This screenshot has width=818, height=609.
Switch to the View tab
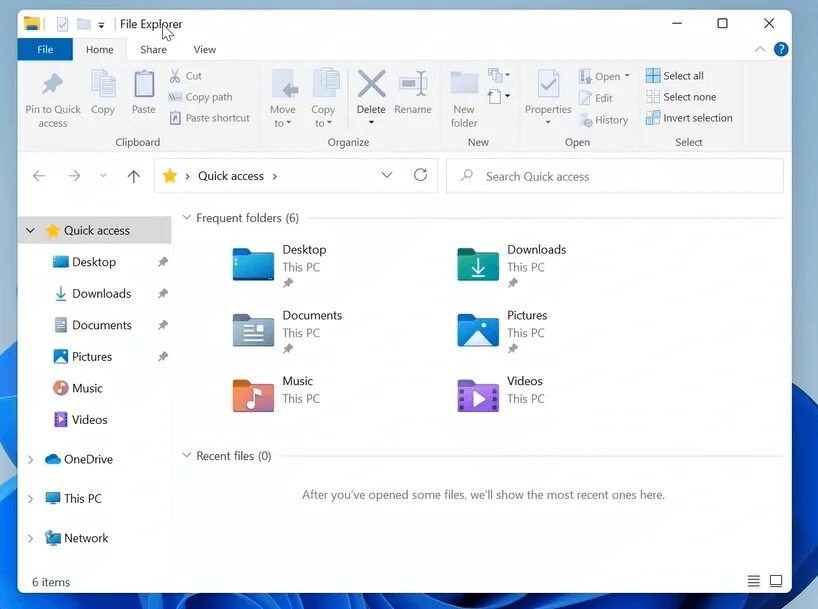(x=205, y=48)
